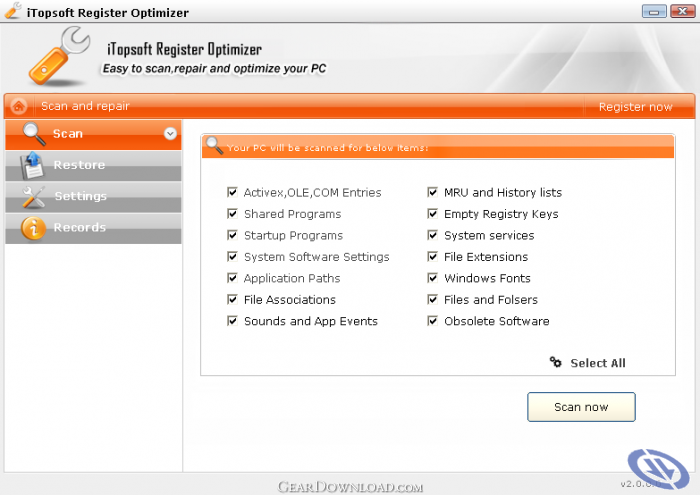The width and height of the screenshot is (700, 495).
Task: Toggle Empty Registry Keys checkbox
Action: pos(432,213)
